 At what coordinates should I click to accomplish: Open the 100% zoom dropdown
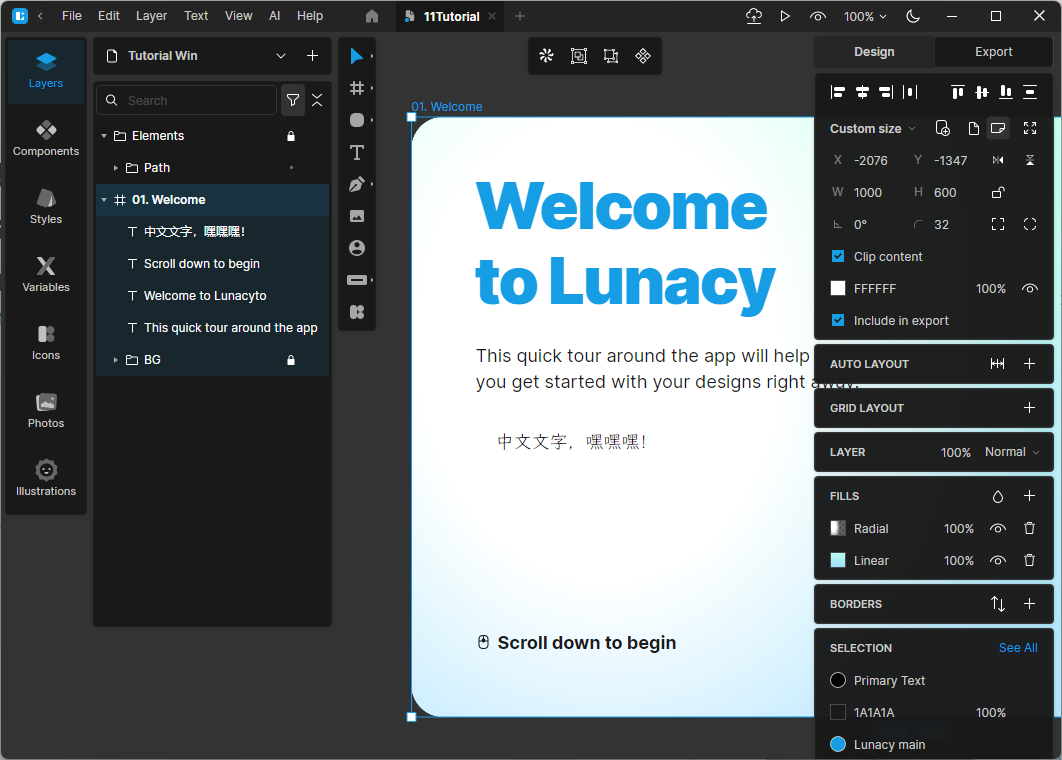coord(865,16)
